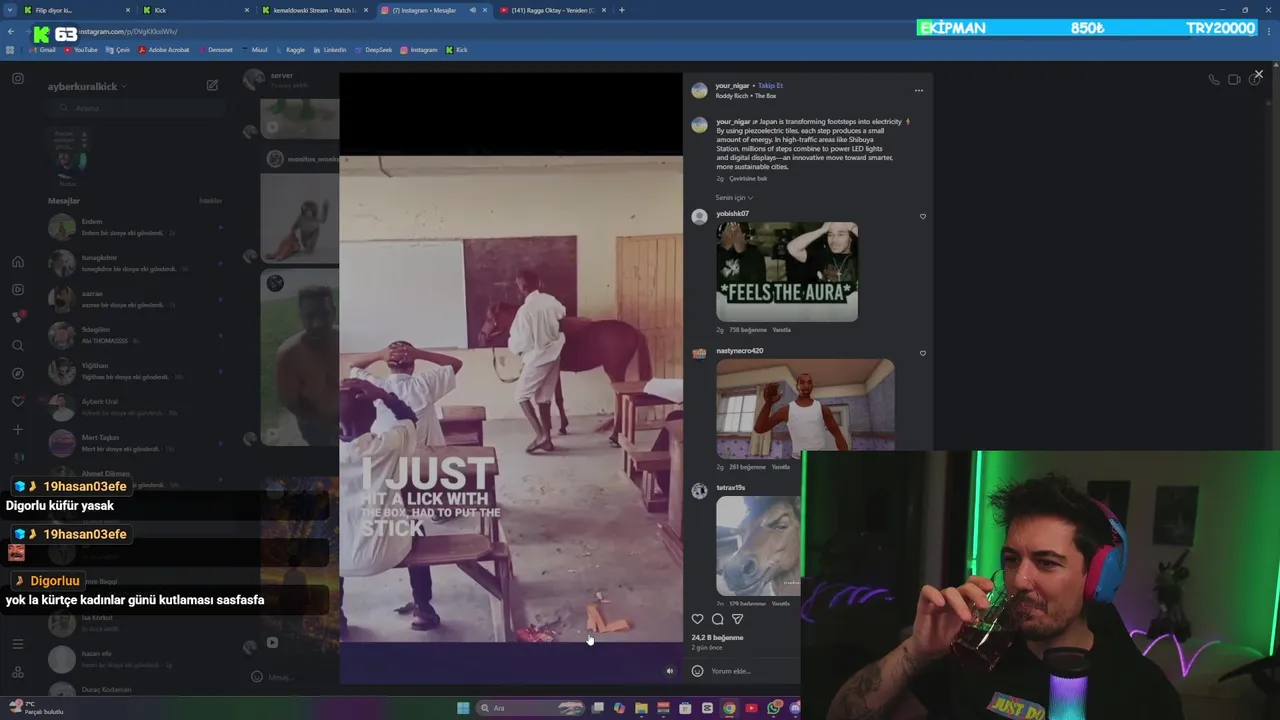The image size is (1280, 720).
Task: Open the Kaggle bookmark
Action: tap(290, 49)
